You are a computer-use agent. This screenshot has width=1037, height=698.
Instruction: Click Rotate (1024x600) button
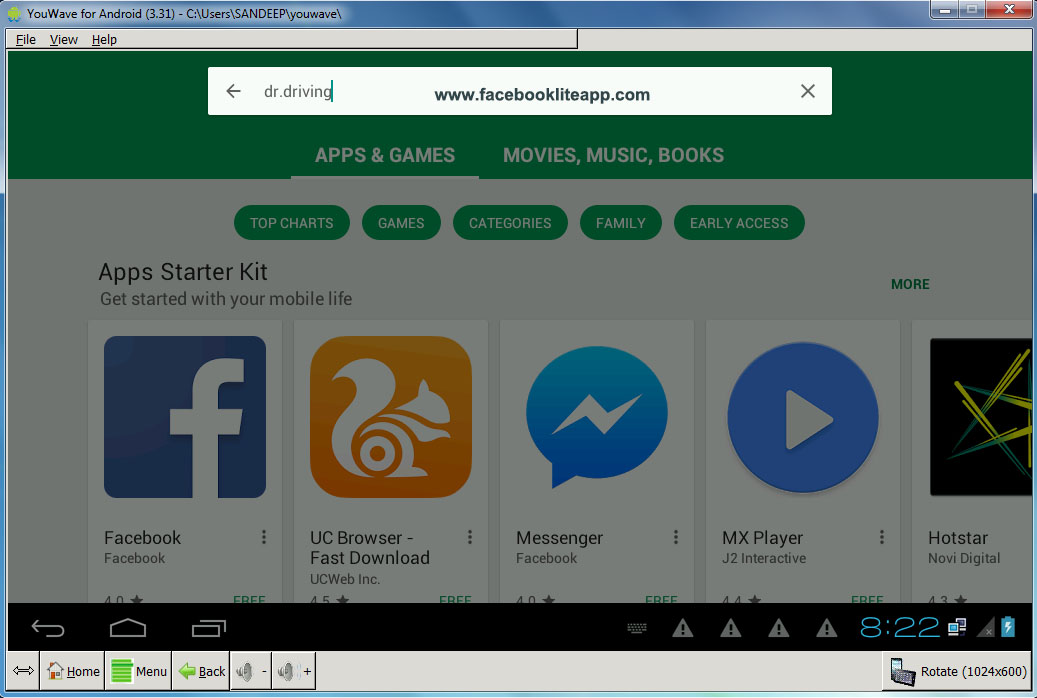pos(958,672)
